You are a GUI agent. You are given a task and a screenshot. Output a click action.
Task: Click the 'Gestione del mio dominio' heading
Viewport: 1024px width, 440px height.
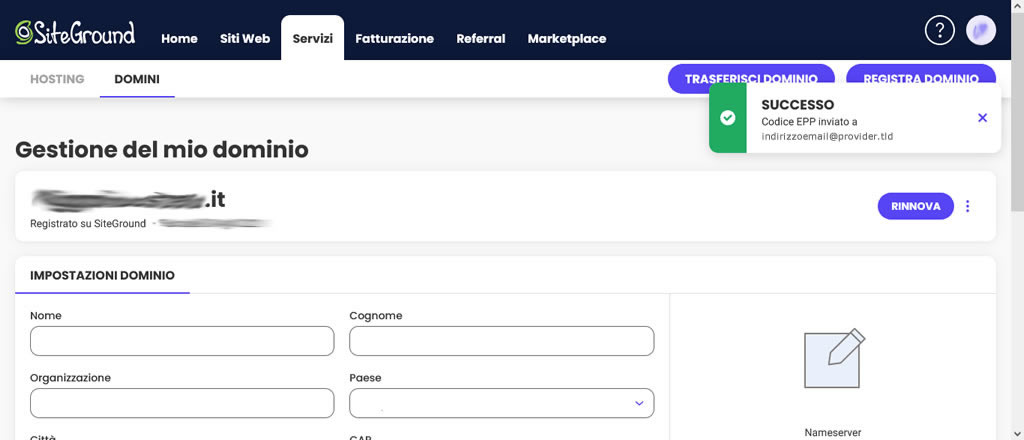(162, 149)
